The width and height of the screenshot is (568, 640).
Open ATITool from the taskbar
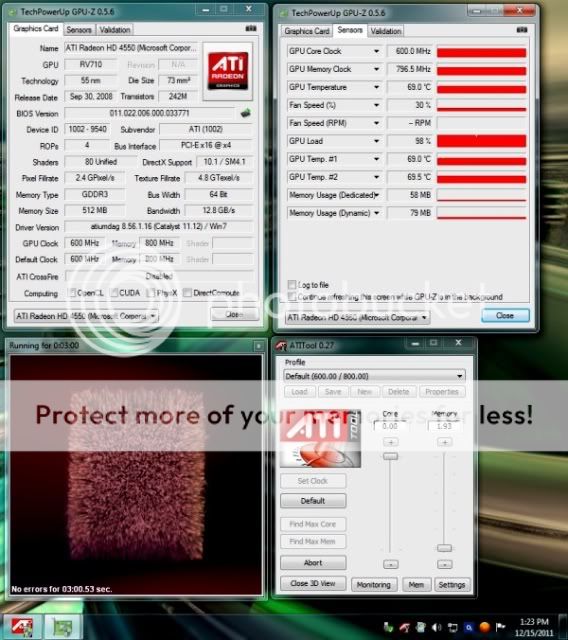(21, 626)
